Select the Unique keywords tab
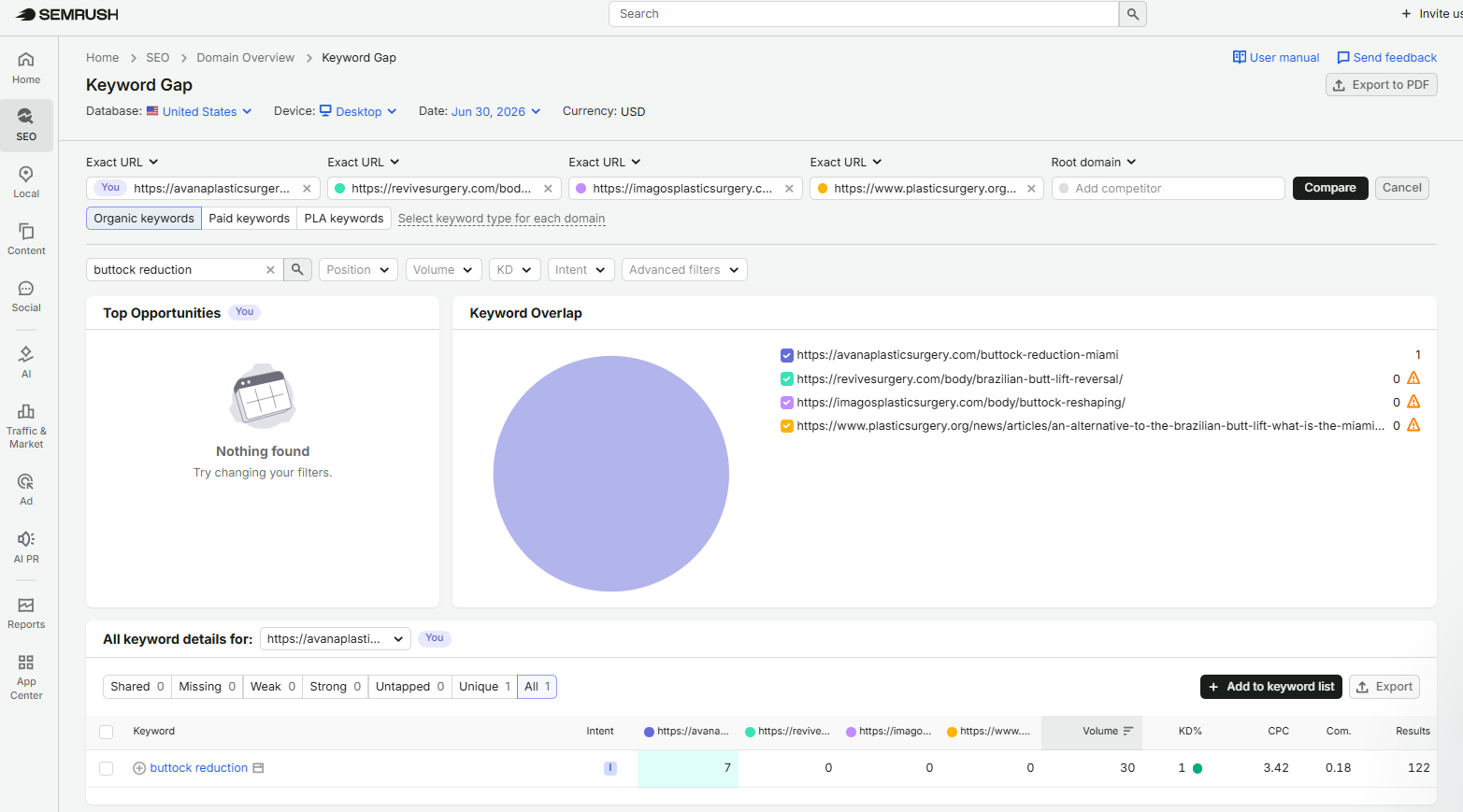 coord(485,687)
